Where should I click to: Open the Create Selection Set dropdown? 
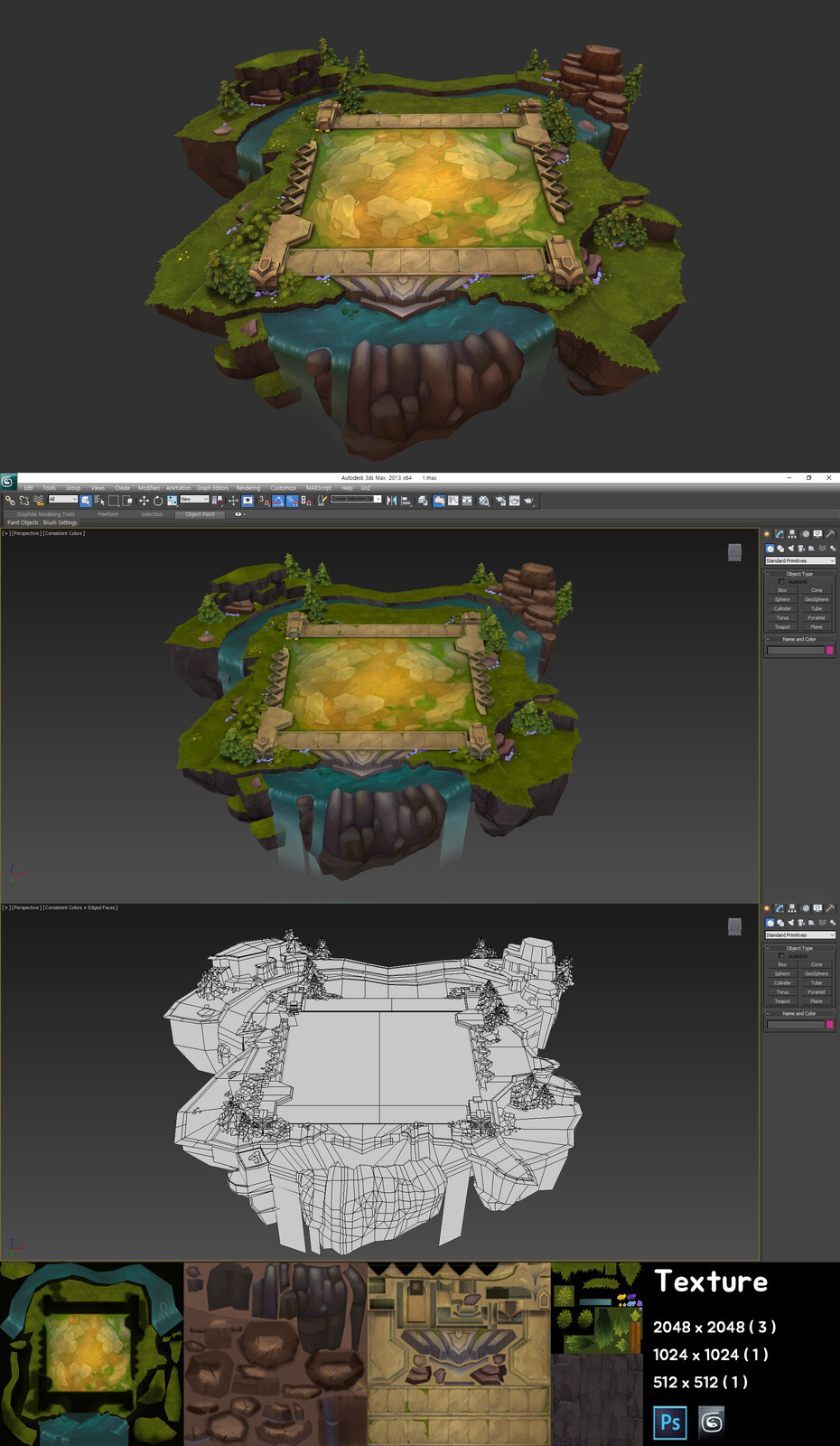pyautogui.click(x=356, y=499)
